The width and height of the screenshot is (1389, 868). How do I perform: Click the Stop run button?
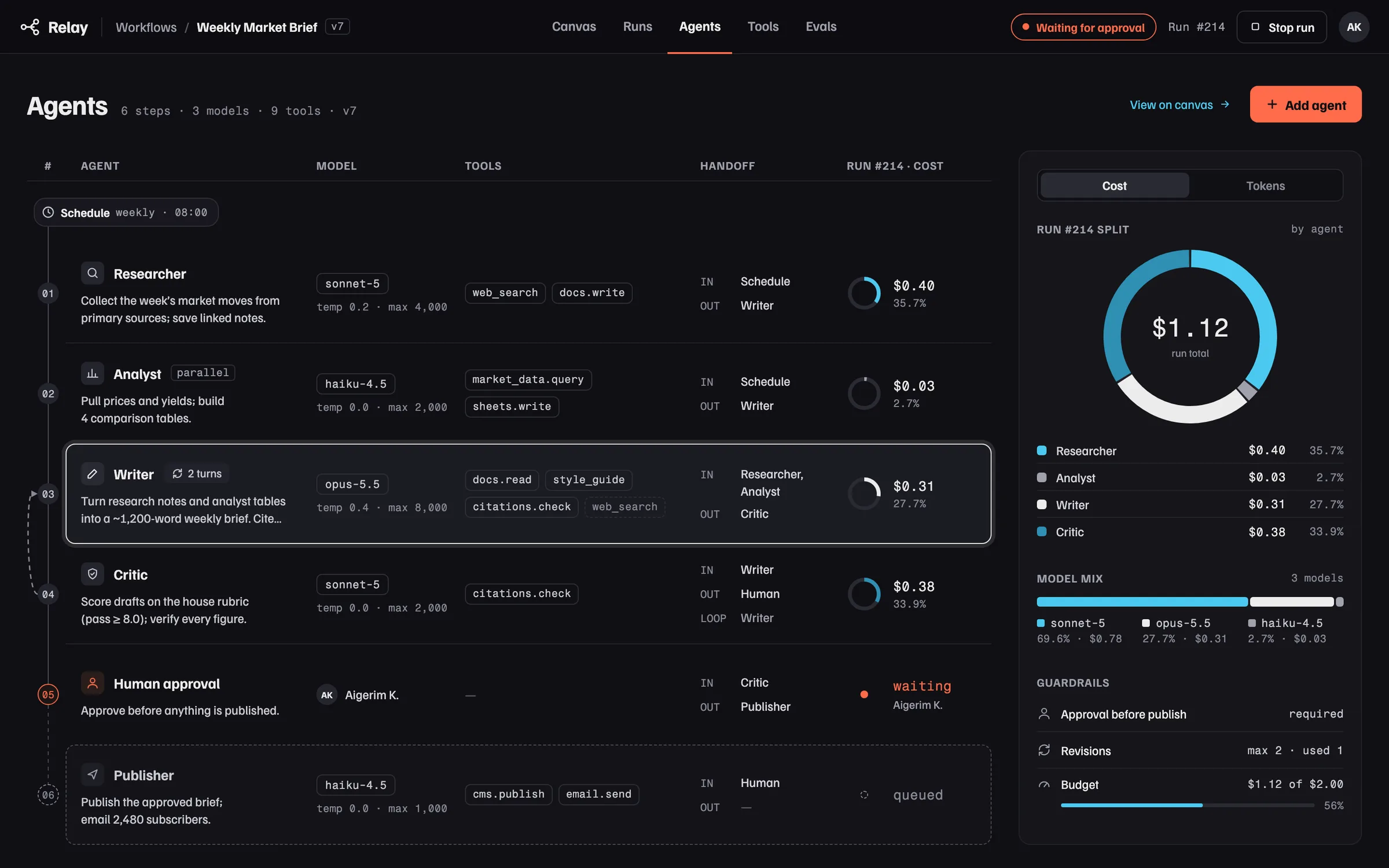(x=1281, y=27)
